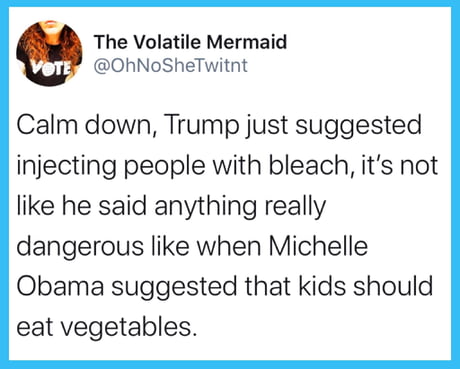Click the display name The Volatile Mermaid
The width and height of the screenshot is (460, 369).
pos(190,42)
